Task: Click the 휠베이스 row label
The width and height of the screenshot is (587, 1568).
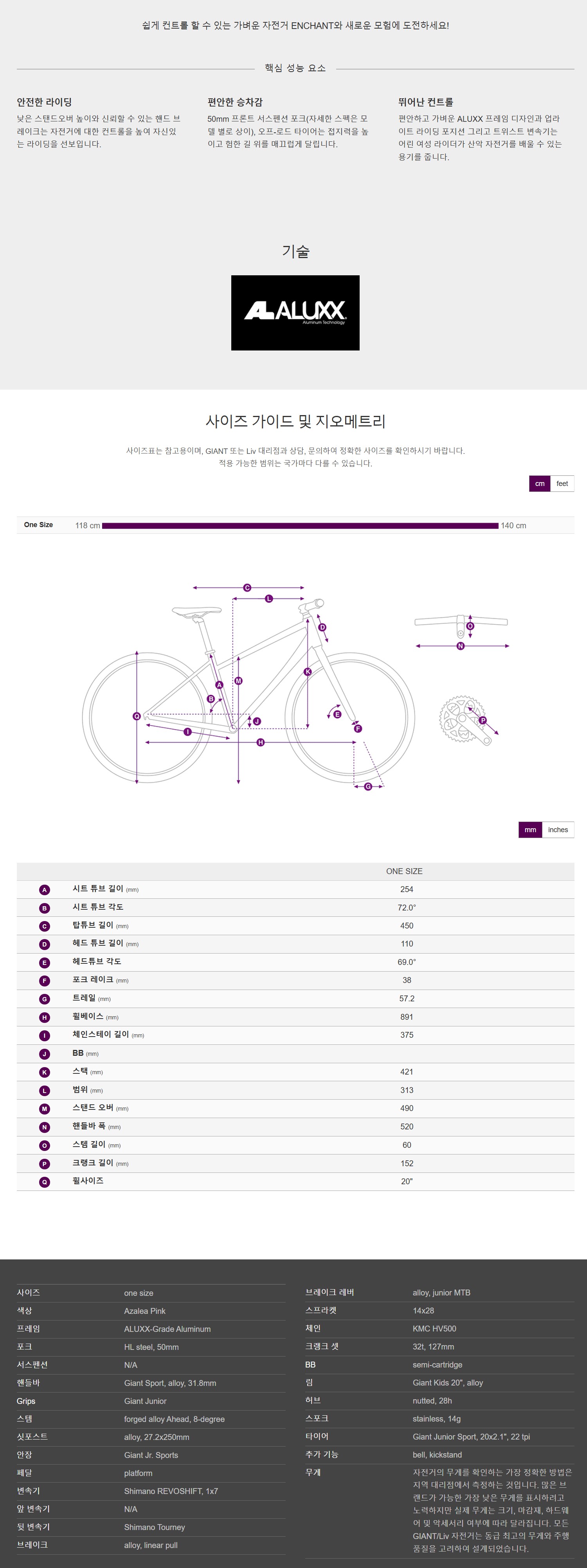Action: (x=88, y=1016)
